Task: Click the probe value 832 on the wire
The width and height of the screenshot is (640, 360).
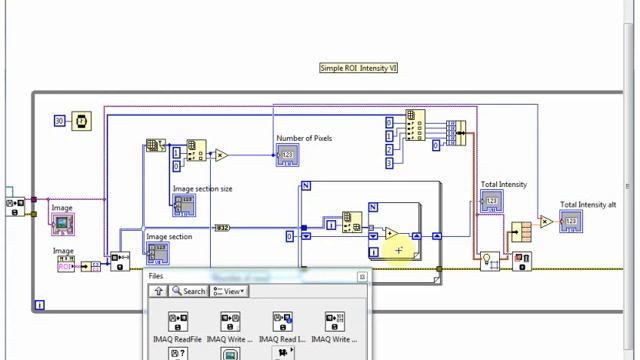Action: point(222,228)
